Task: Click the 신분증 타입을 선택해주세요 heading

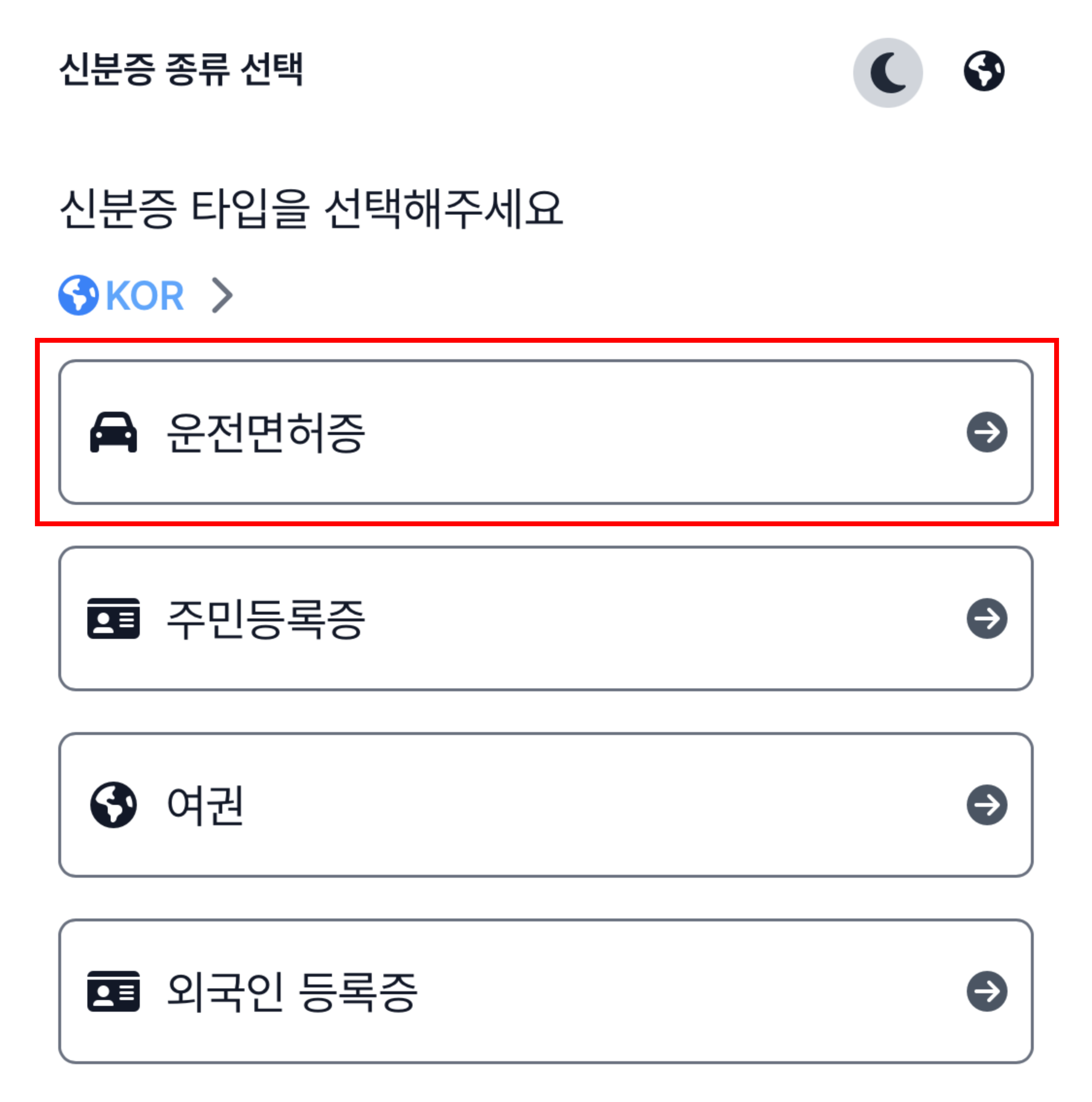Action: (312, 209)
